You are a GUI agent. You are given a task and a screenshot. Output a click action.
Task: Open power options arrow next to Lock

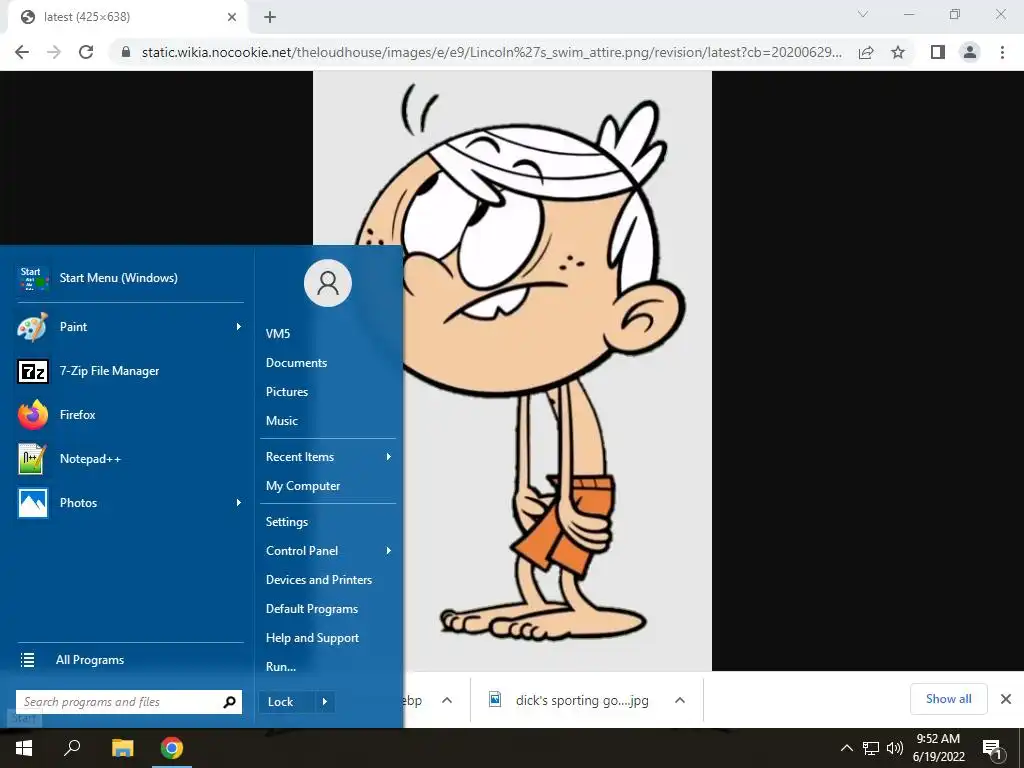point(325,702)
